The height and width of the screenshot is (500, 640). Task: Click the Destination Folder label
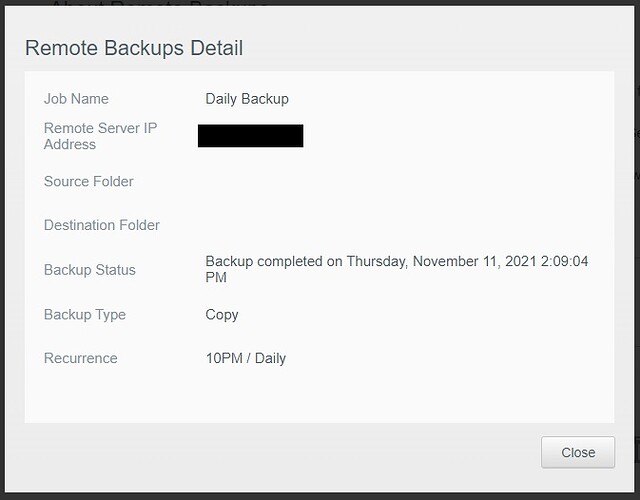102,225
